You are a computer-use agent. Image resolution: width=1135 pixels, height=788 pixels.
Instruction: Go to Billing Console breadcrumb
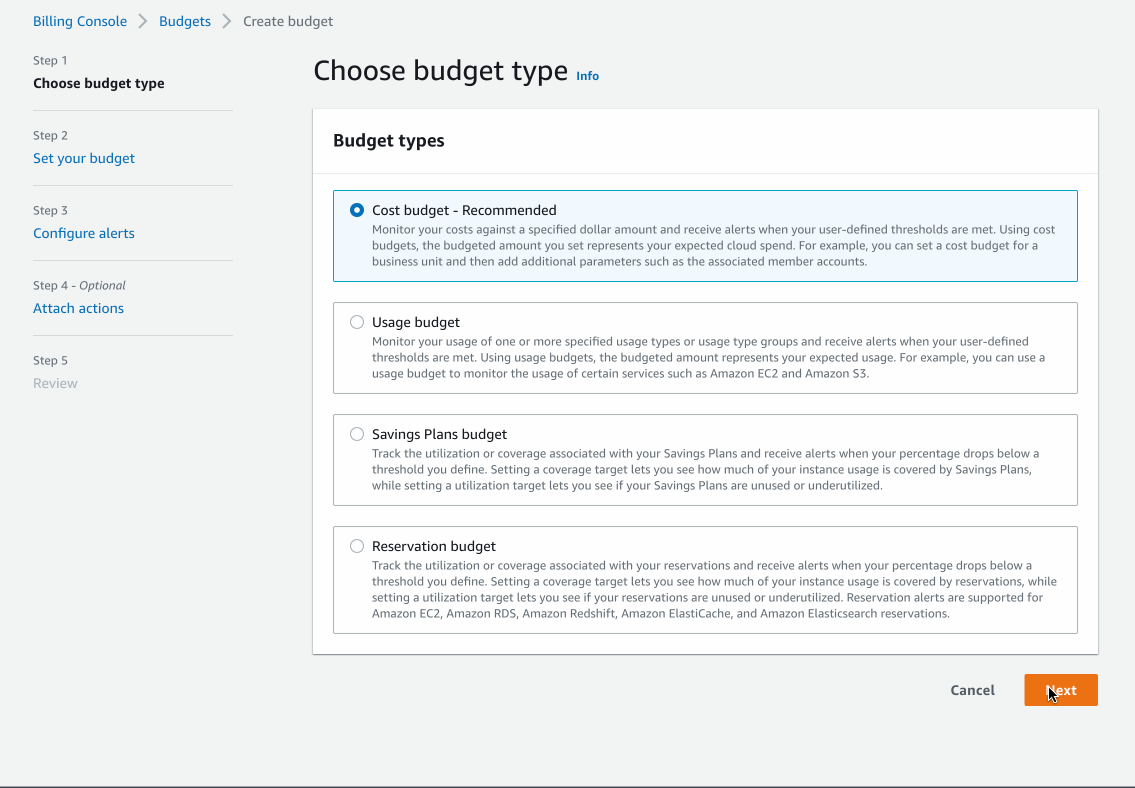[x=80, y=22]
